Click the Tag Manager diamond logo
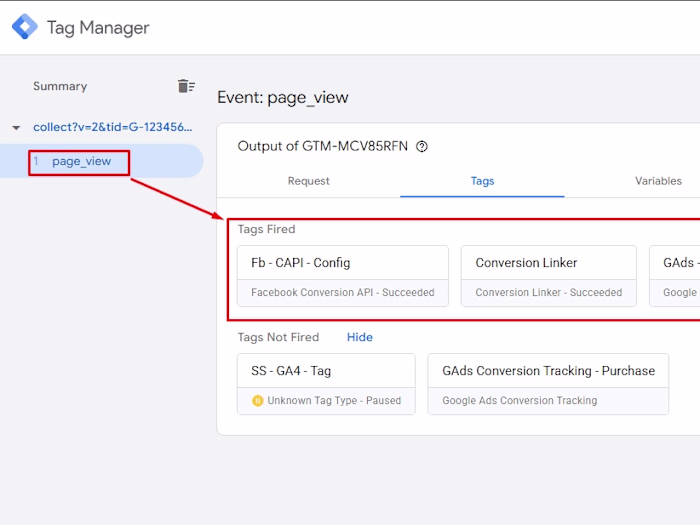Screen dimensions: 700x525 (25, 27)
